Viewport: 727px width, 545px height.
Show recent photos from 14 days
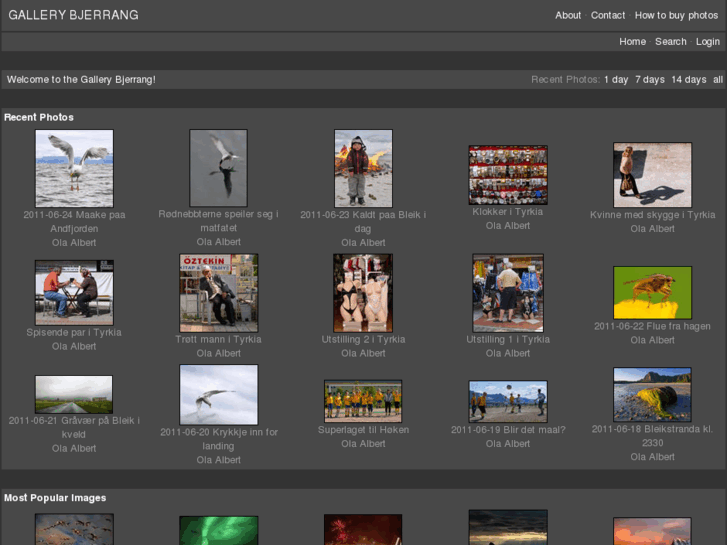point(688,79)
